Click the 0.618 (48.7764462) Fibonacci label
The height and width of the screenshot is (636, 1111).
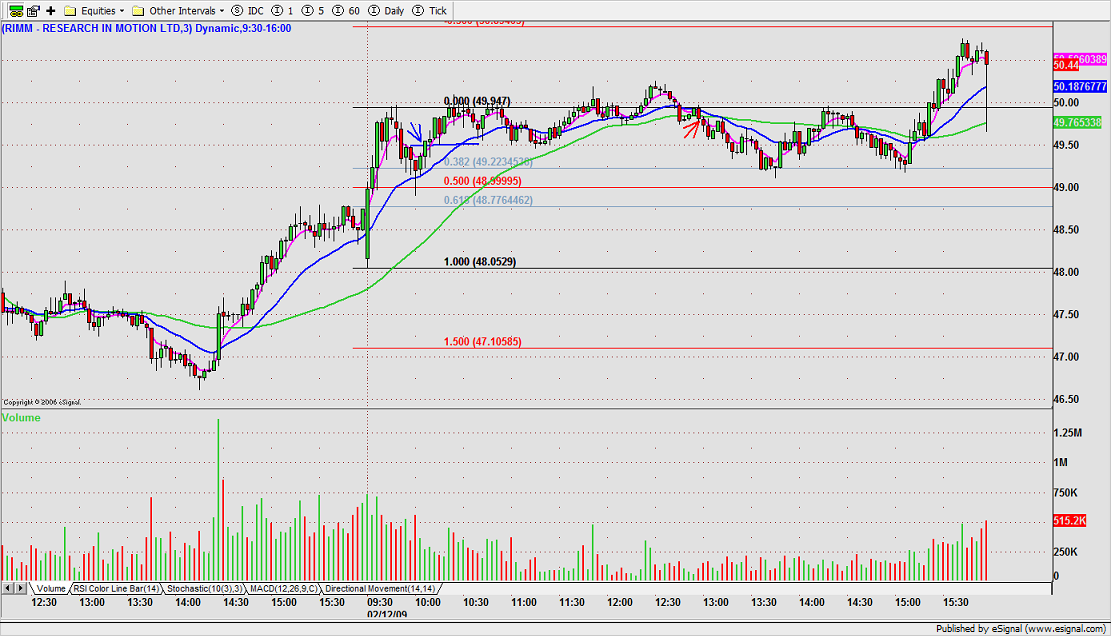(x=488, y=200)
